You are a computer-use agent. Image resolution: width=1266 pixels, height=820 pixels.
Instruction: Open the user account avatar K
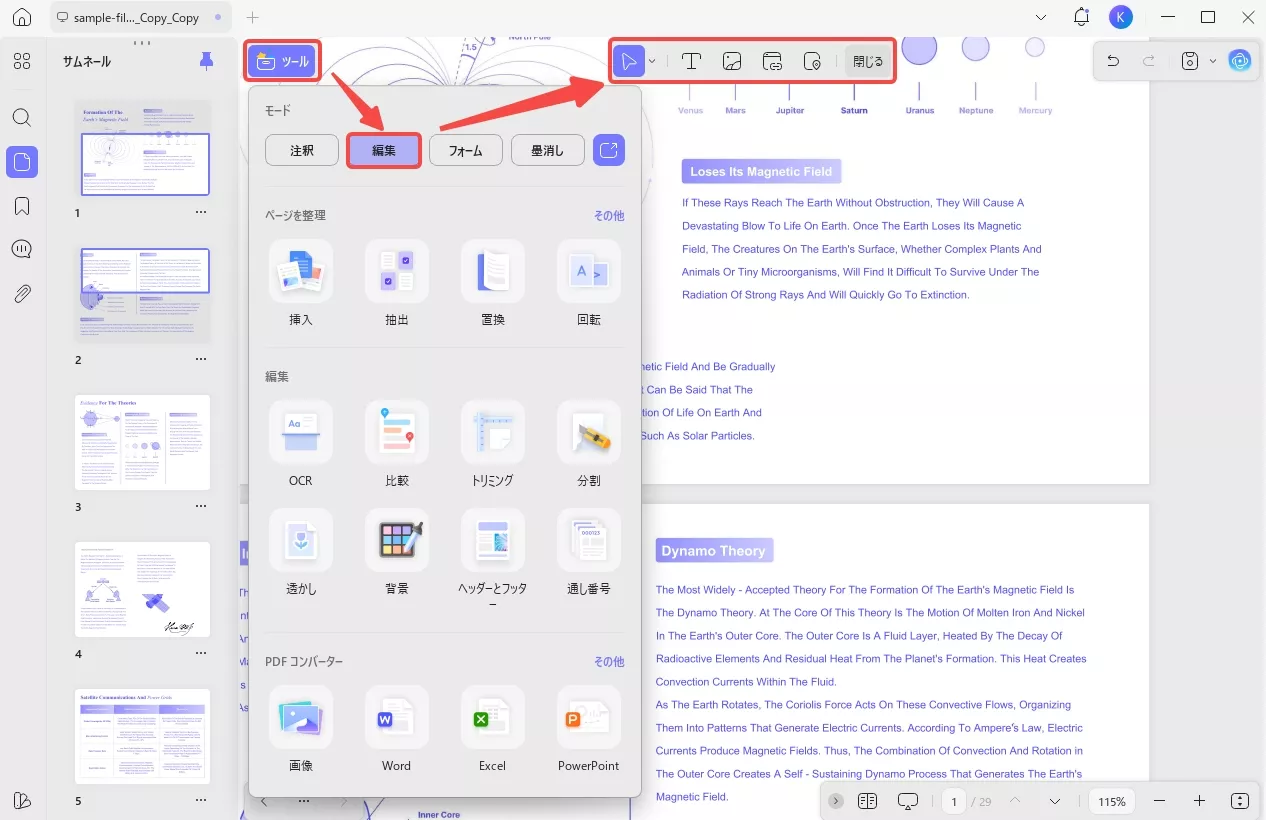pos(1121,17)
